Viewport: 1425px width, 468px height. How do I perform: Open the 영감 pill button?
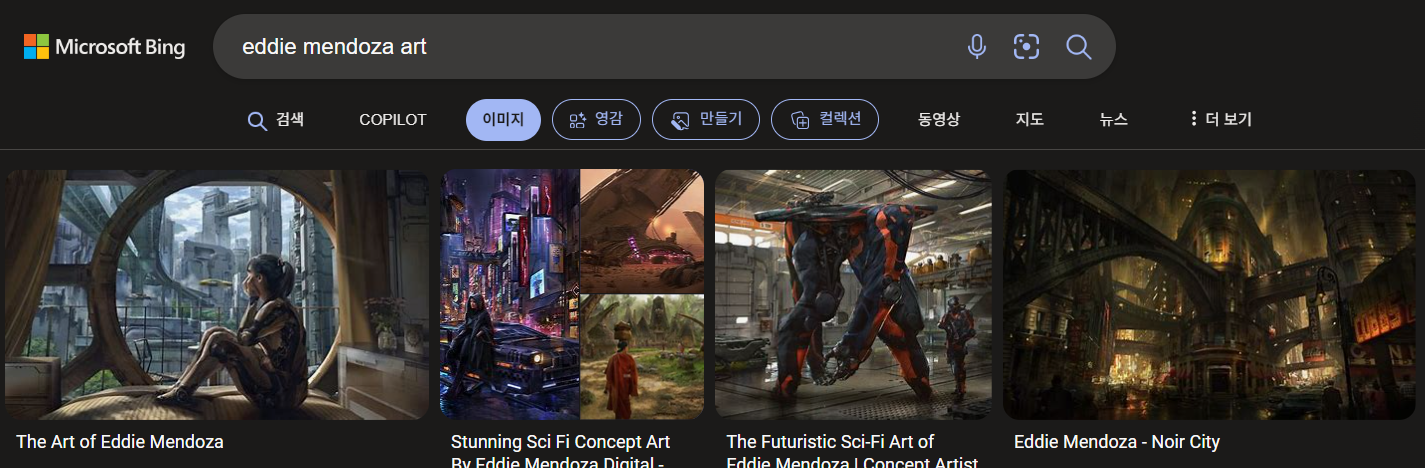(596, 120)
